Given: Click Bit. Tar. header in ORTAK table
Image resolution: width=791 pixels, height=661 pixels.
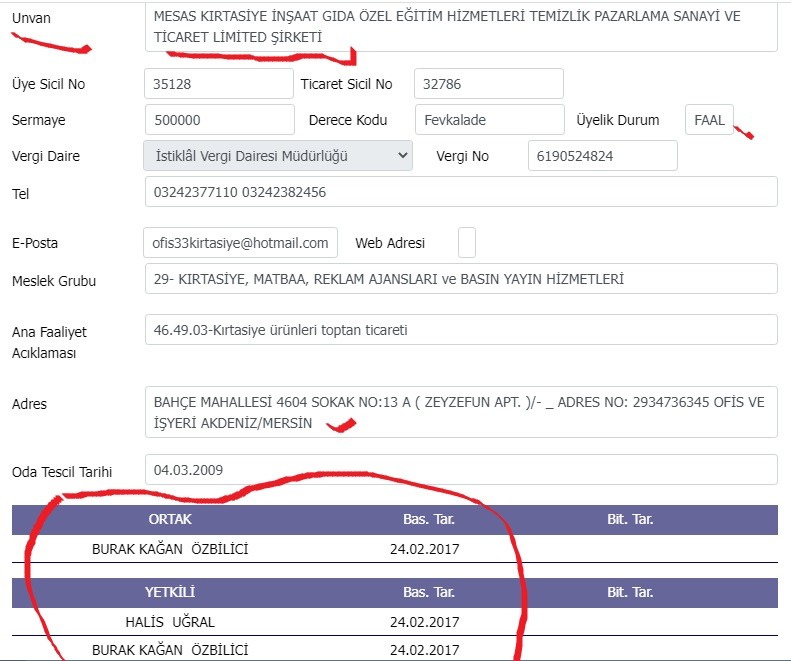Looking at the screenshot, I should click(630, 519).
